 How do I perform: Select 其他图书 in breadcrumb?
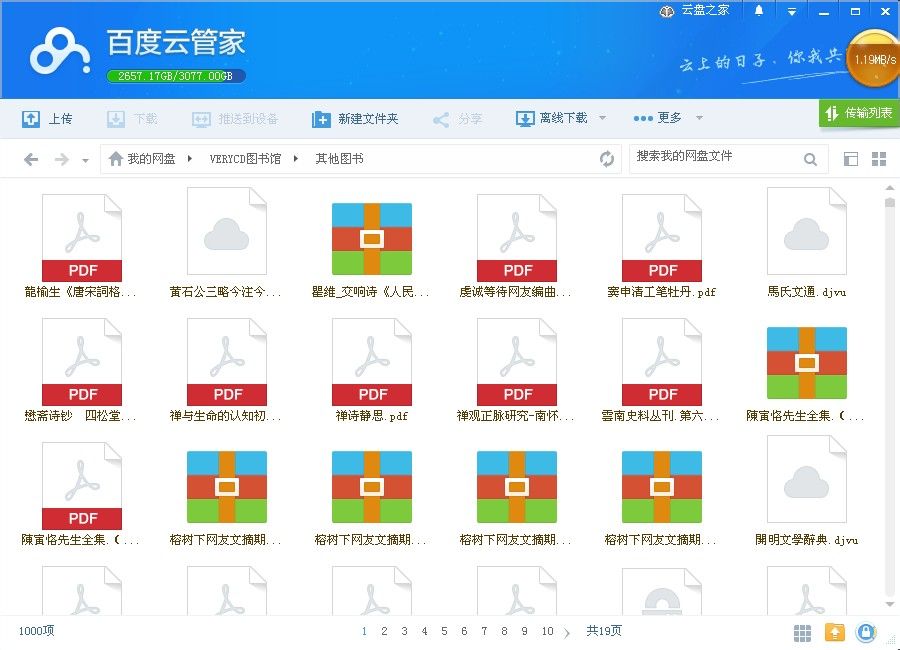[x=339, y=158]
